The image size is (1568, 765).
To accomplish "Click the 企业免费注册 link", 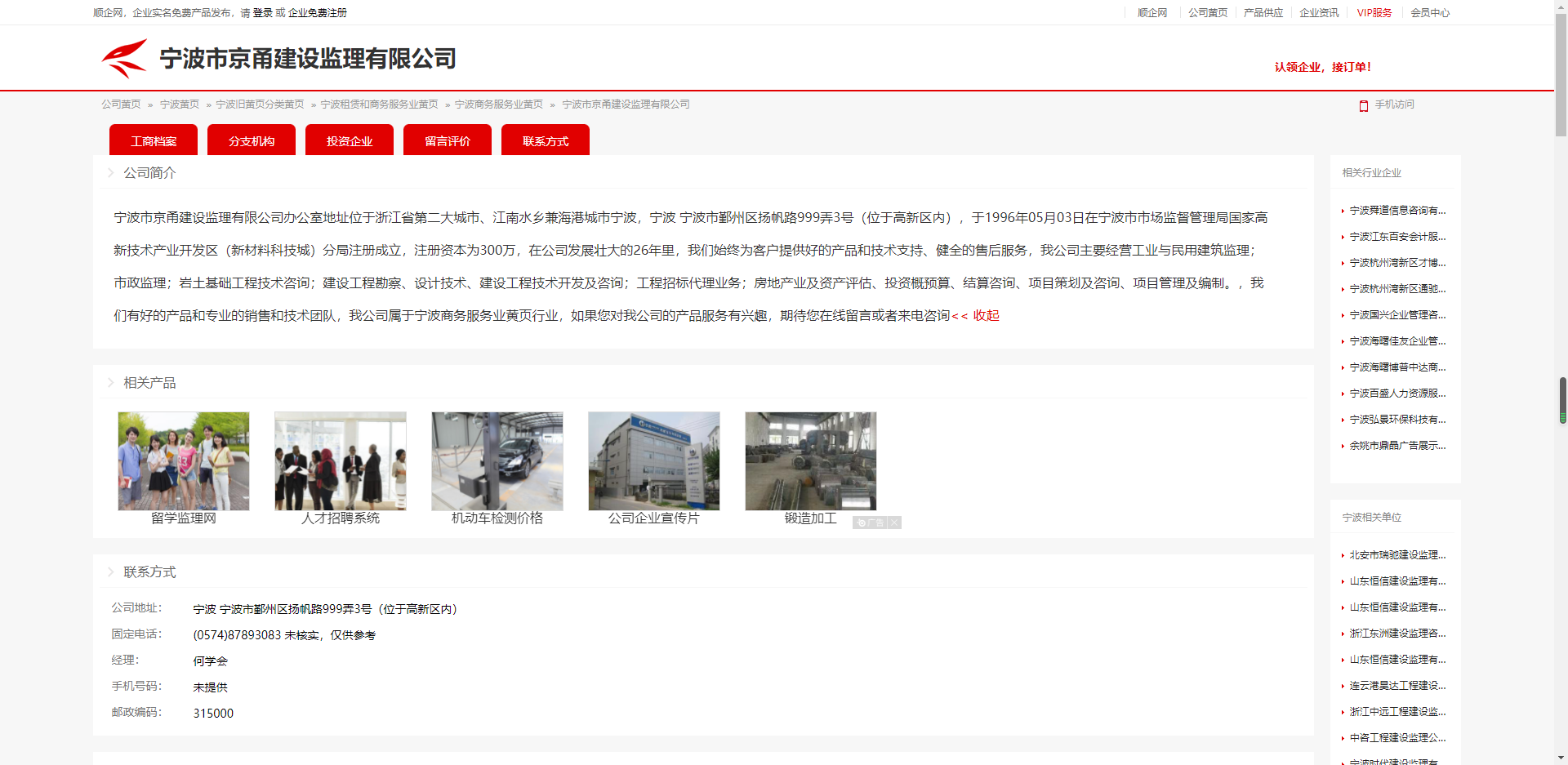I will click(x=318, y=13).
